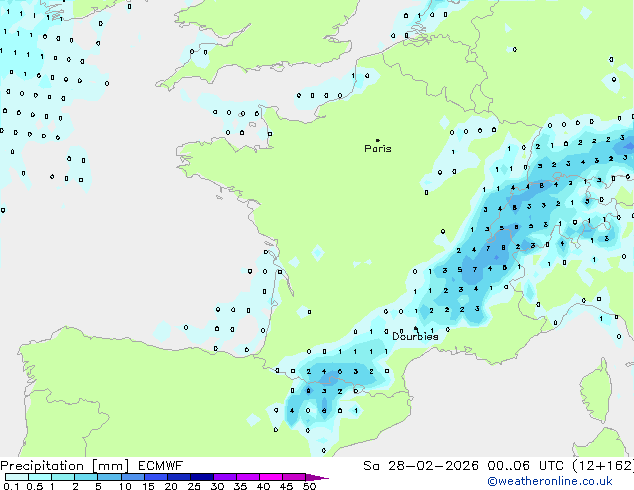Open the weatheronline.co.uk copyright link

550,481
